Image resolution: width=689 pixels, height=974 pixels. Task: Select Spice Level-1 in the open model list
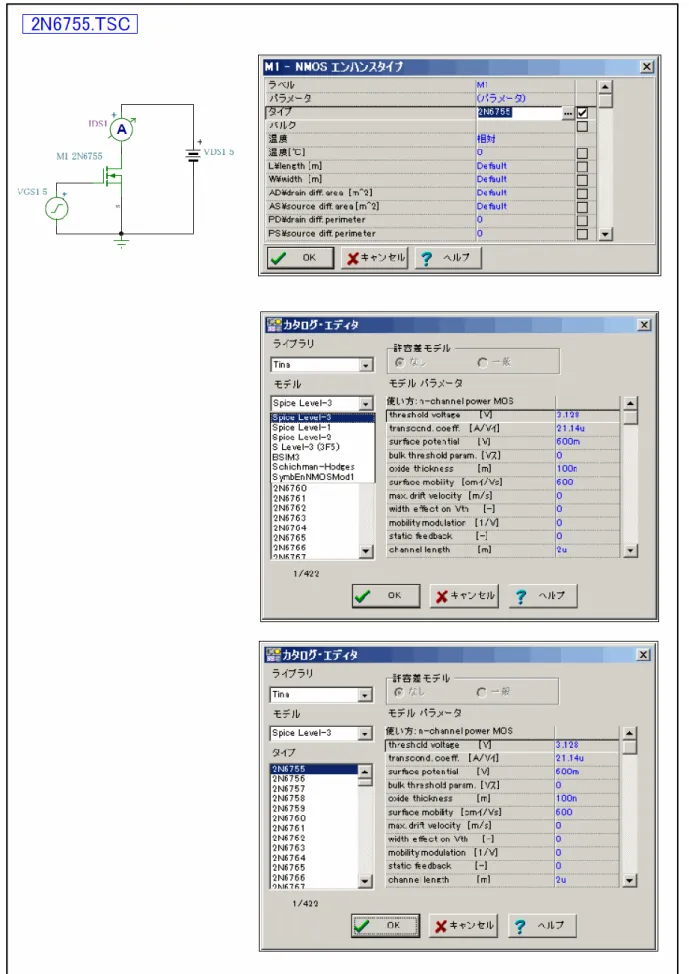click(x=322, y=427)
